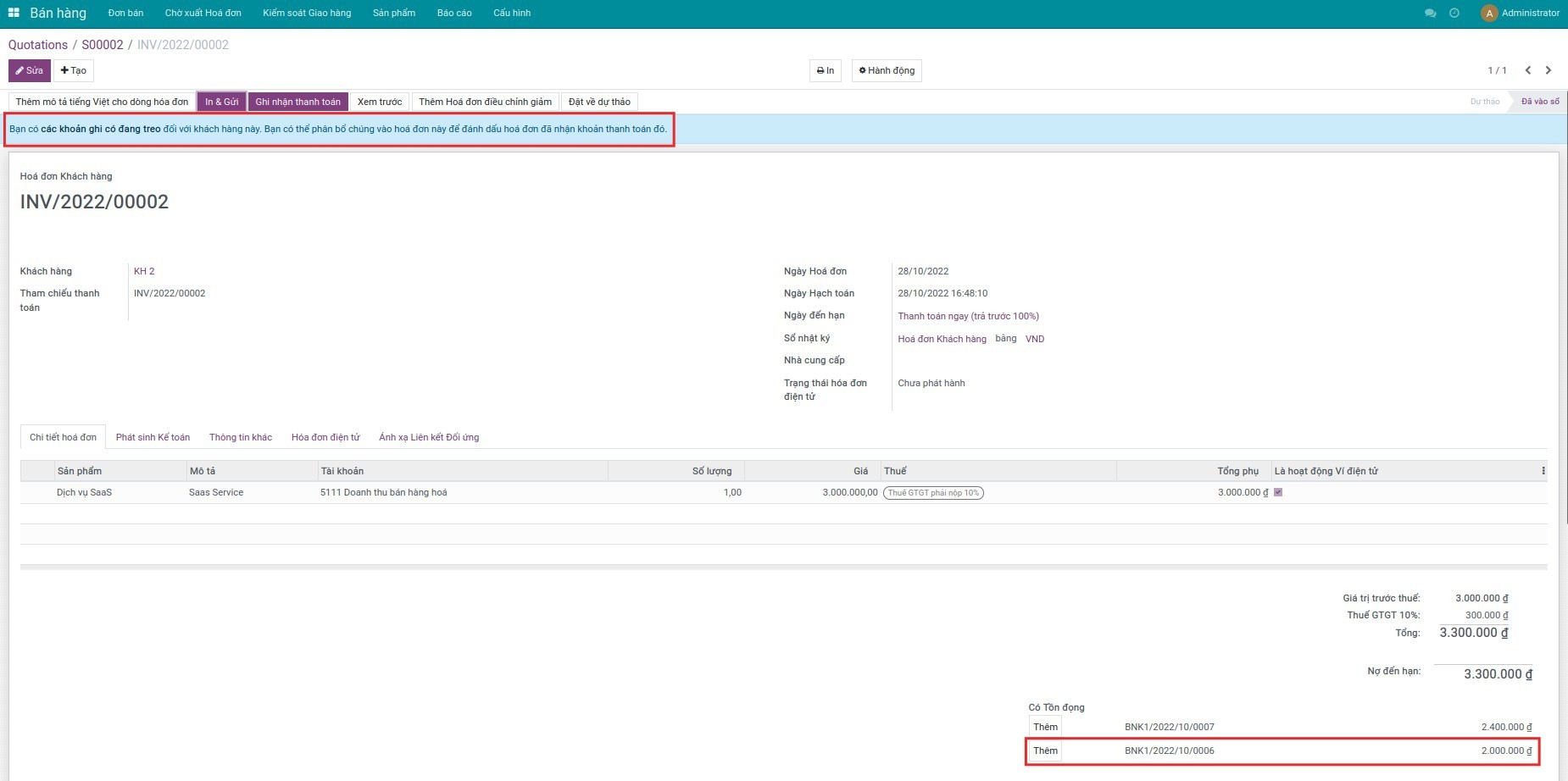Open the apps grid menu icon
Image resolution: width=1568 pixels, height=781 pixels.
click(14, 13)
